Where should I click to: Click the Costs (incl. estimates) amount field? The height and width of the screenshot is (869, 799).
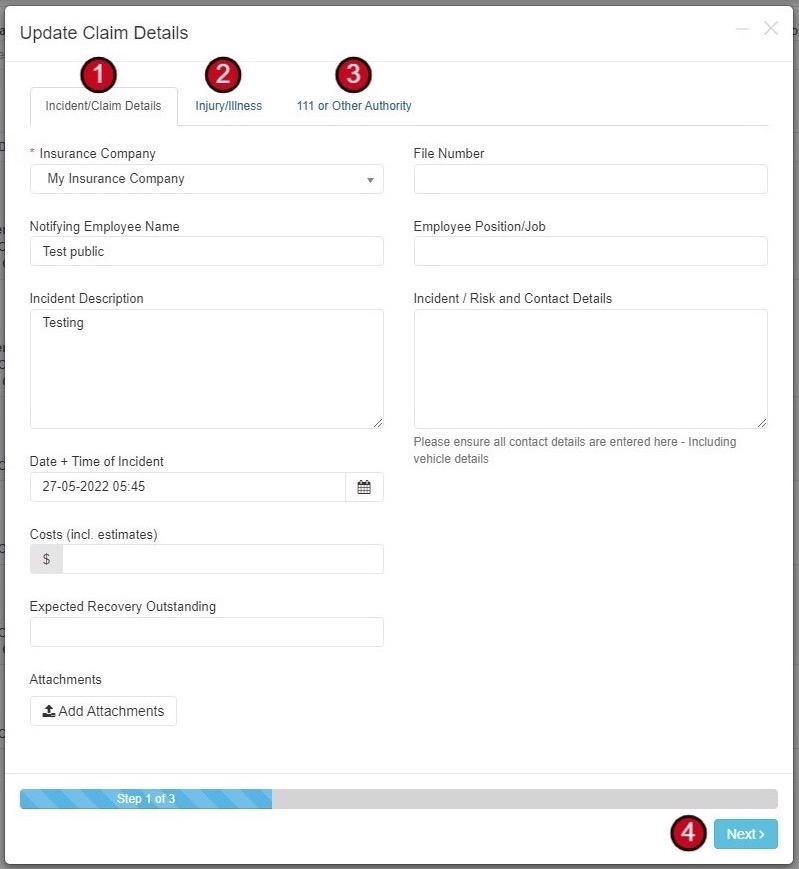[223, 559]
